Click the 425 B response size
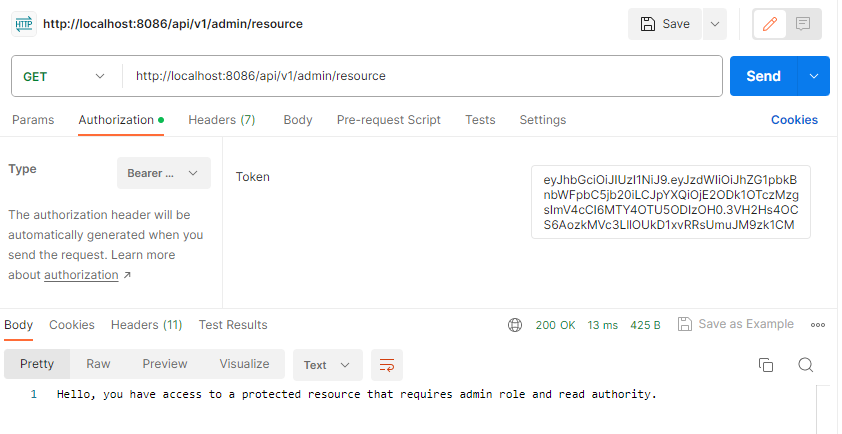Image resolution: width=842 pixels, height=434 pixels. (x=645, y=325)
